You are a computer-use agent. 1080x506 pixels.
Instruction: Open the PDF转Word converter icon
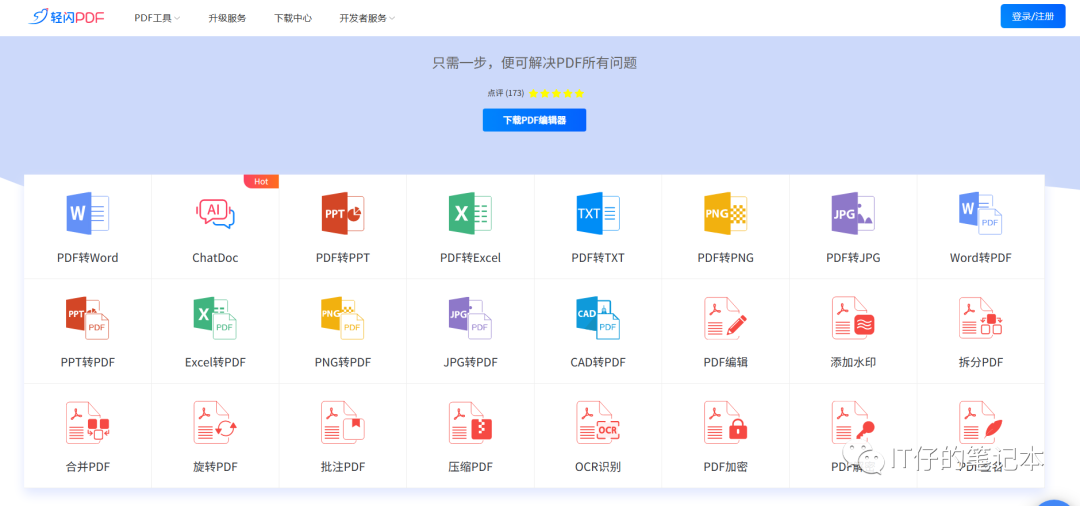pyautogui.click(x=87, y=213)
